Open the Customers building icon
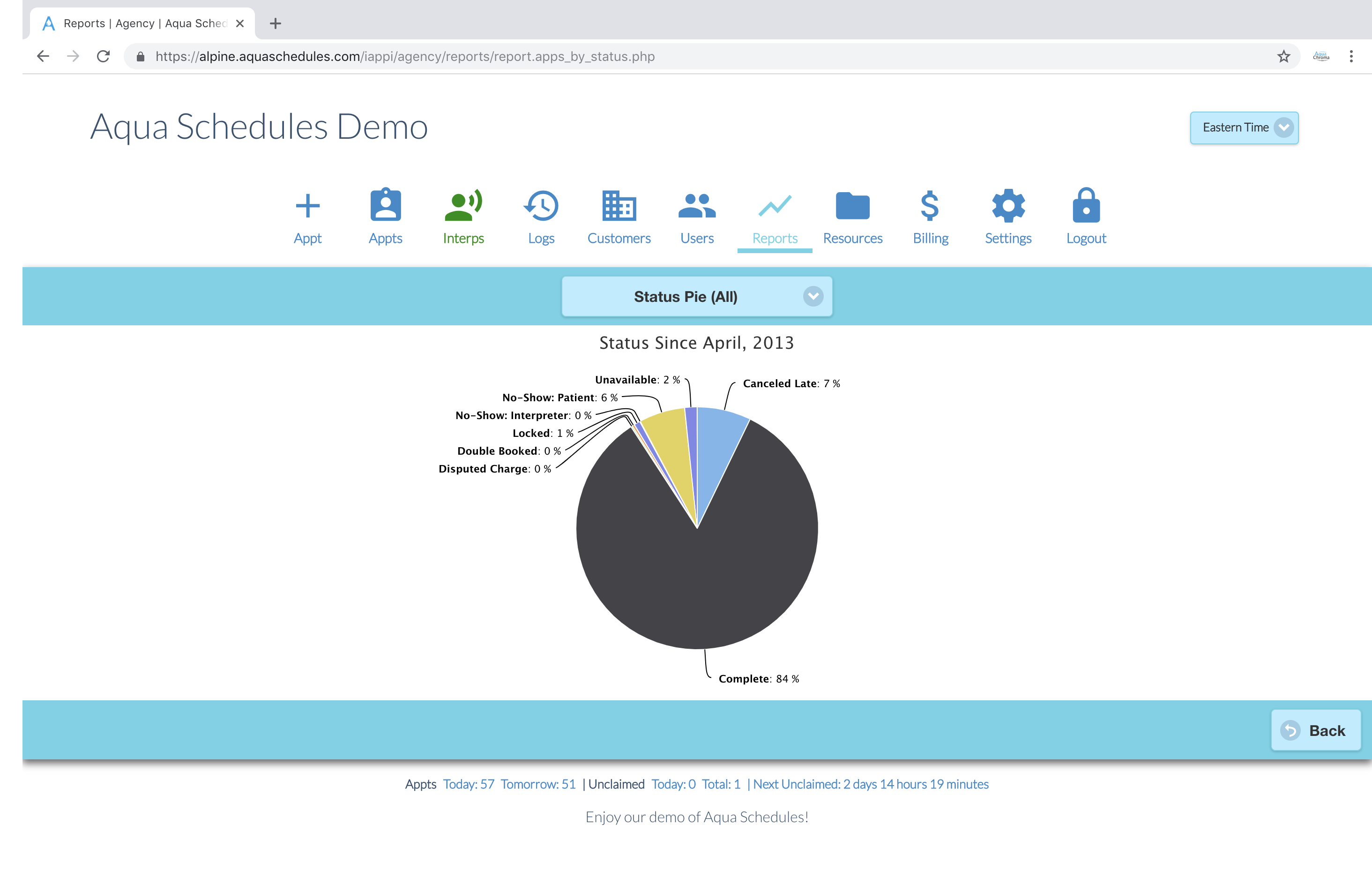The image size is (1372, 870). 619,206
